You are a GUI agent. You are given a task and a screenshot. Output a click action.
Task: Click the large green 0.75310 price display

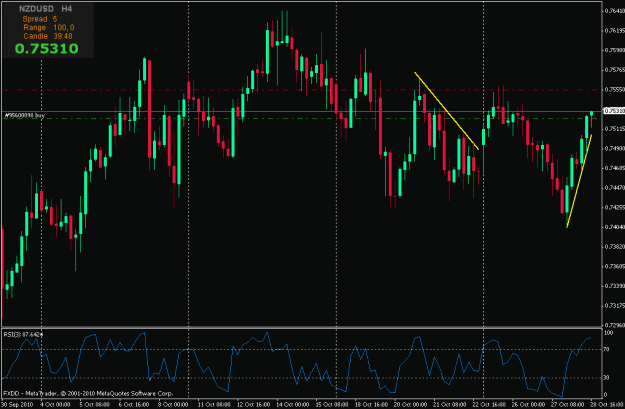47,49
